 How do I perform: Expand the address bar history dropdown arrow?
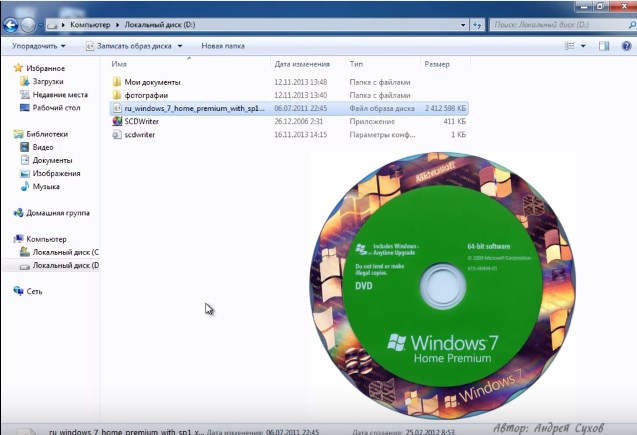[x=463, y=25]
